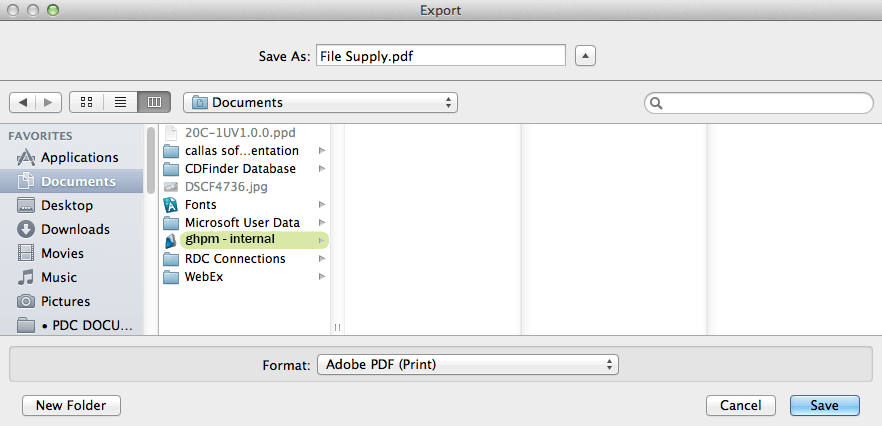This screenshot has width=882, height=426.
Task: Expand the Fonts folder arrow
Action: [322, 204]
